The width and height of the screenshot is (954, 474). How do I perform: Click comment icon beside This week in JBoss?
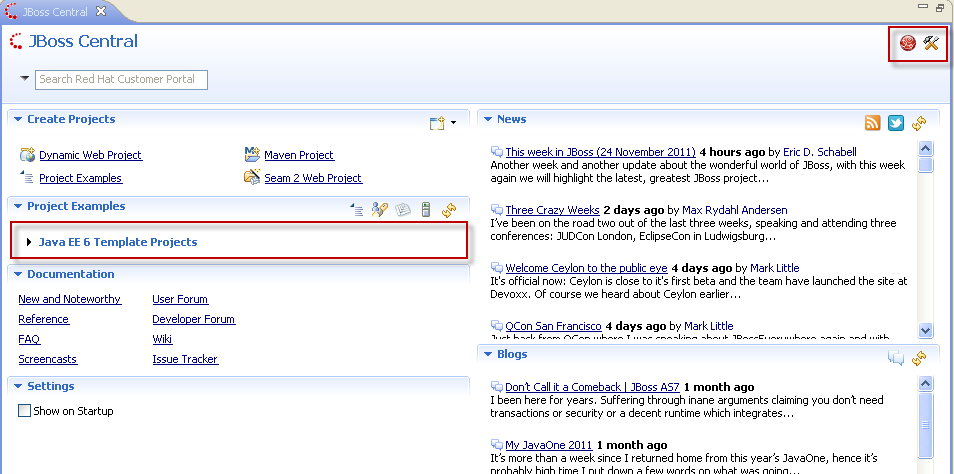coord(496,152)
